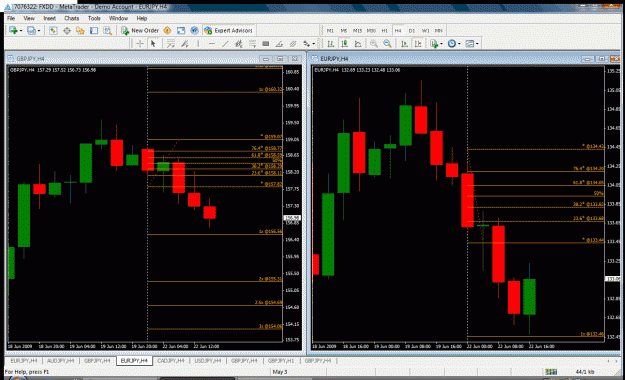Click the New Order button

(x=140, y=30)
